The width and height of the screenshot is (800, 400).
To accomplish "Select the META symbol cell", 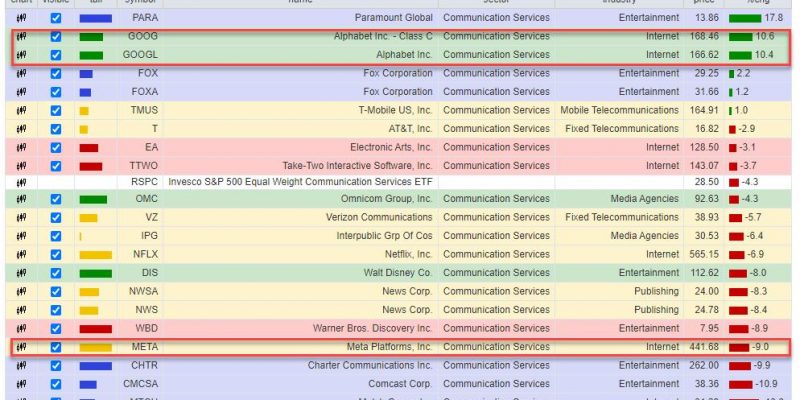I will 140,347.
